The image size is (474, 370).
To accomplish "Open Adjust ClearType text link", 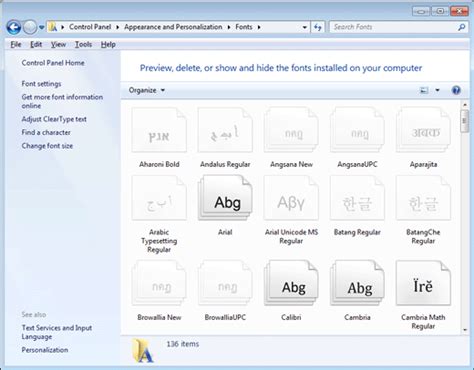I will coord(54,119).
